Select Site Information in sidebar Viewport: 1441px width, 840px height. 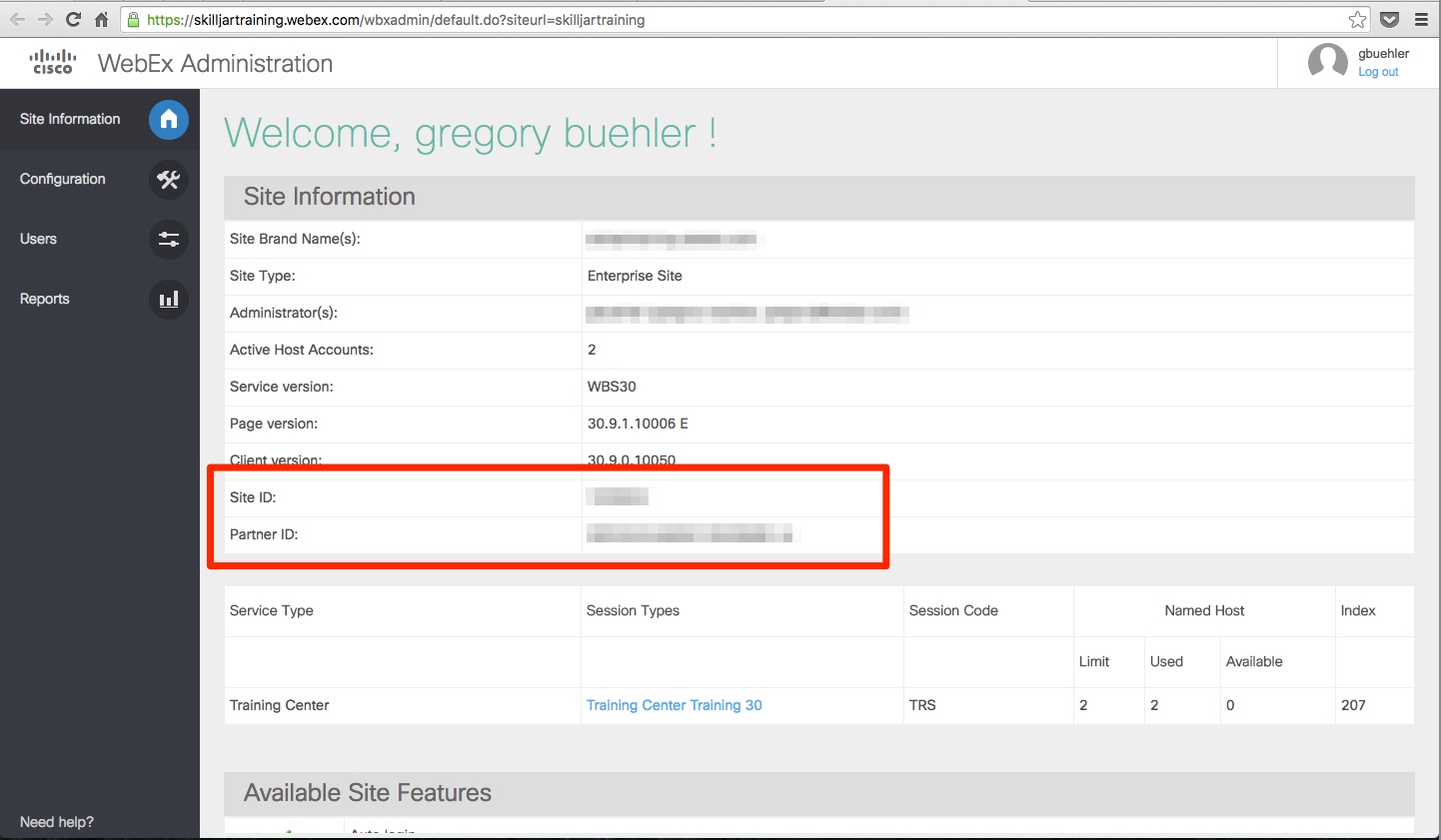[x=70, y=119]
